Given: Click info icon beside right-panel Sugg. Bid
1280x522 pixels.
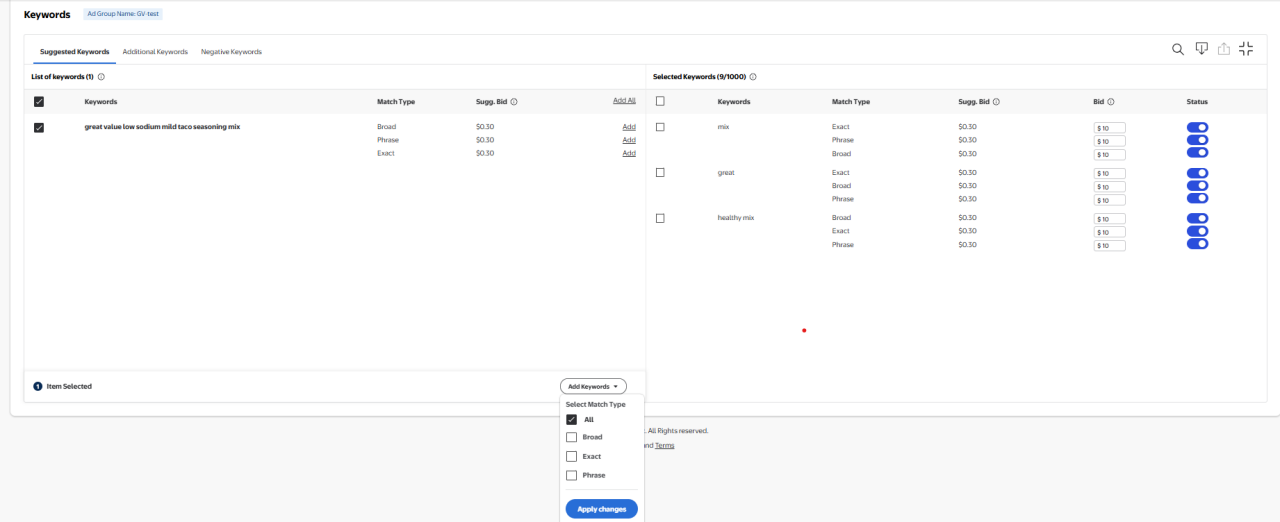Looking at the screenshot, I should click(997, 102).
